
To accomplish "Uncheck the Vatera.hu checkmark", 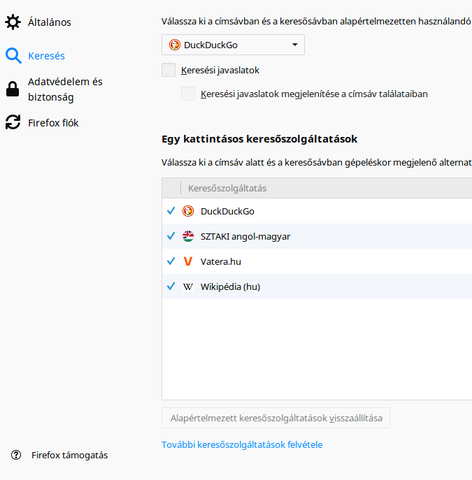I will pyautogui.click(x=171, y=261).
